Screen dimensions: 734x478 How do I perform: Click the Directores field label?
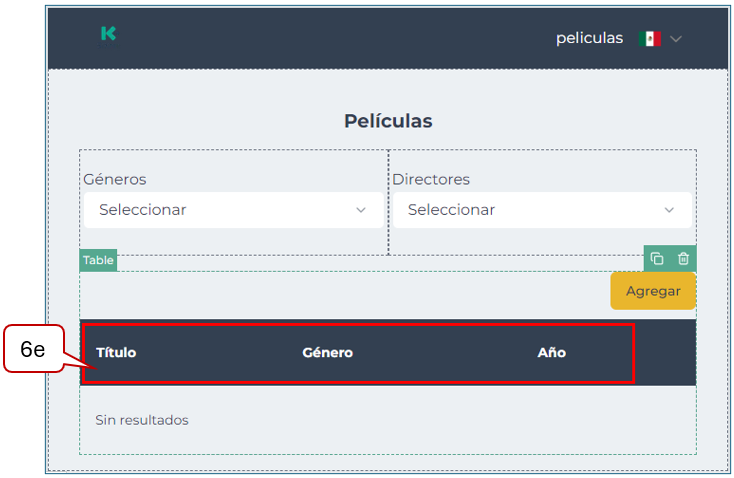tap(431, 180)
